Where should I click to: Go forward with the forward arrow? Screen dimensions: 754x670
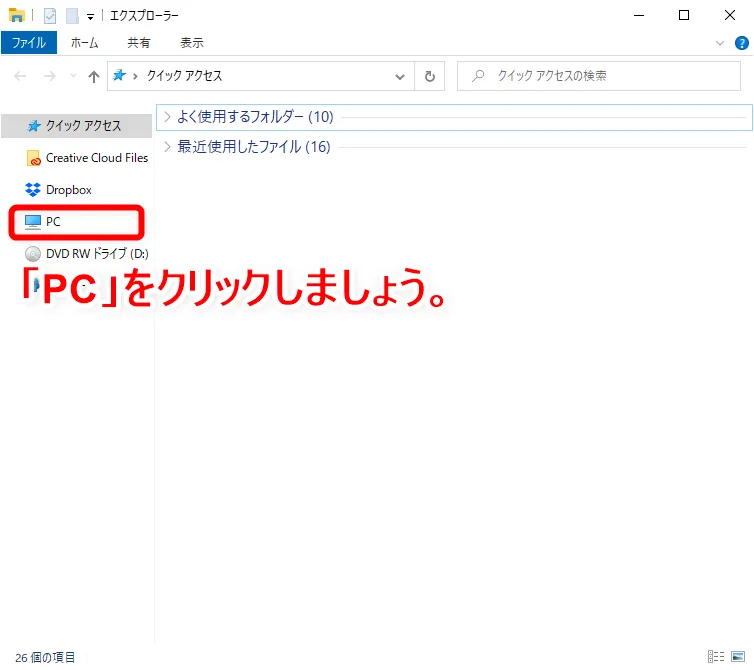coord(50,76)
